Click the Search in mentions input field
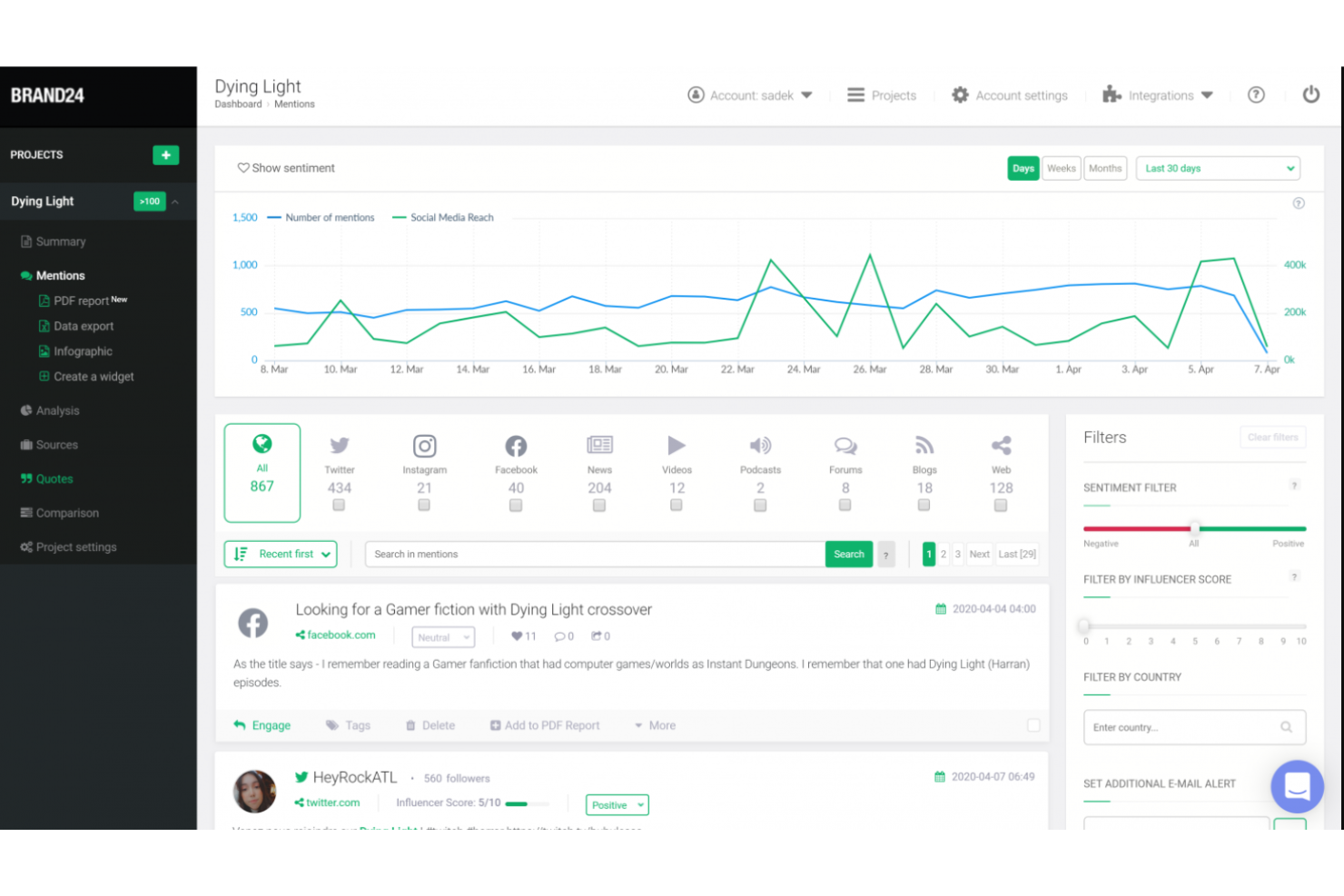The image size is (1344, 896). click(595, 555)
